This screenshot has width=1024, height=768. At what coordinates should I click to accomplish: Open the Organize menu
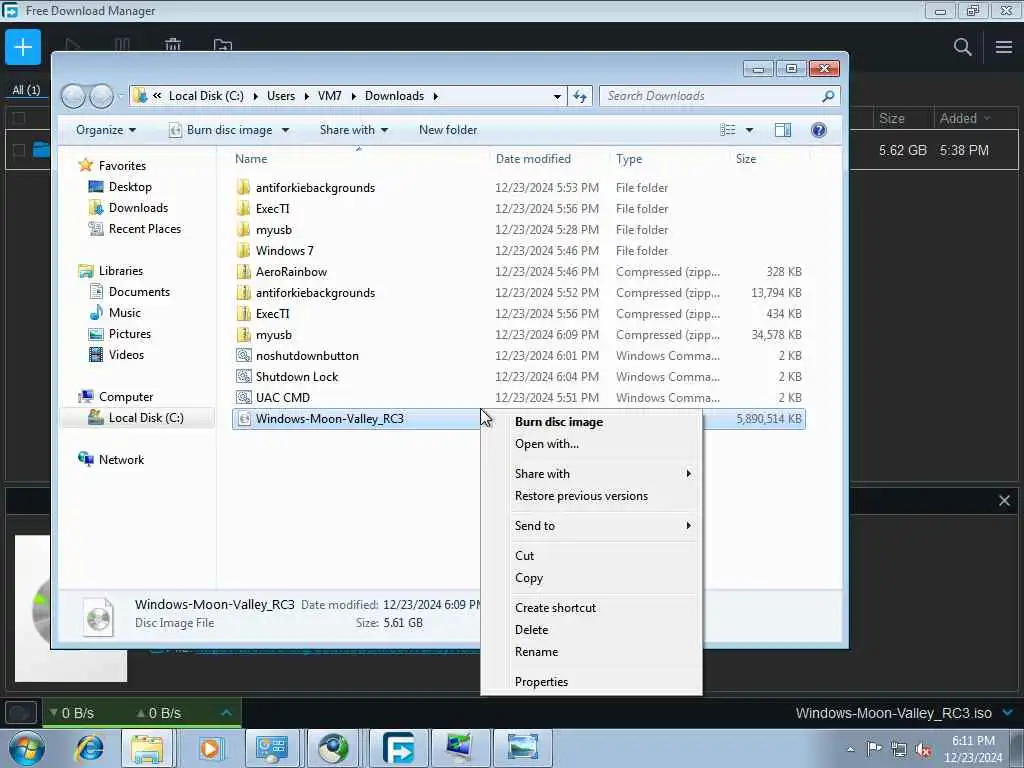click(x=106, y=130)
